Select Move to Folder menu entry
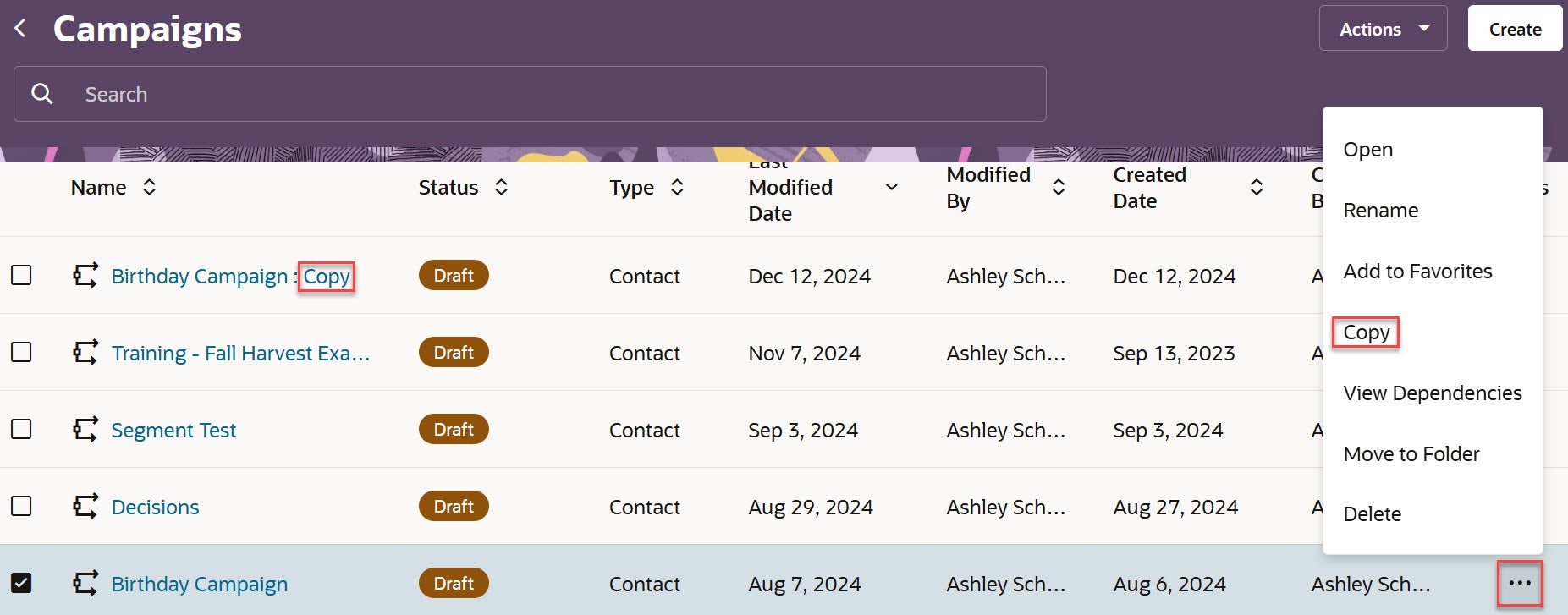This screenshot has height=615, width=1568. [x=1411, y=454]
